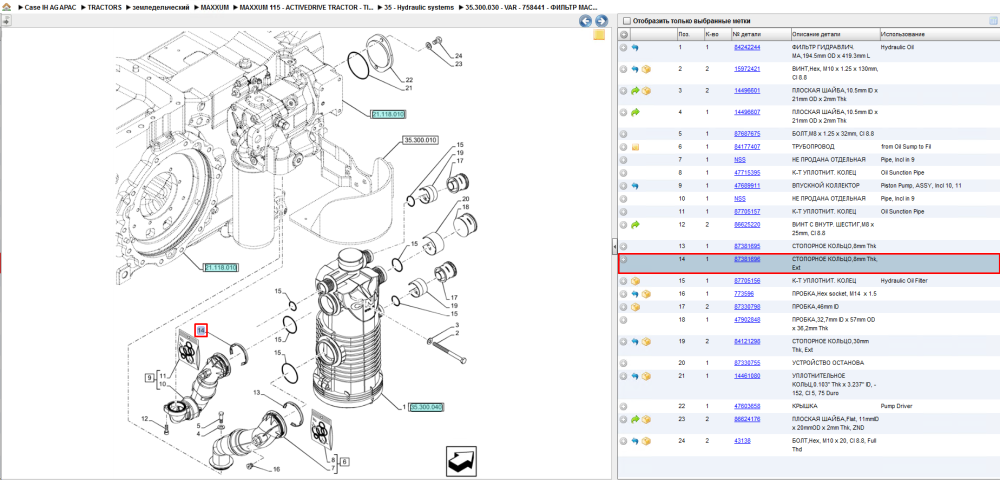Viewport: 1000px width, 480px height.
Task: Click the yellow note icon on diagram
Action: [x=599, y=35]
